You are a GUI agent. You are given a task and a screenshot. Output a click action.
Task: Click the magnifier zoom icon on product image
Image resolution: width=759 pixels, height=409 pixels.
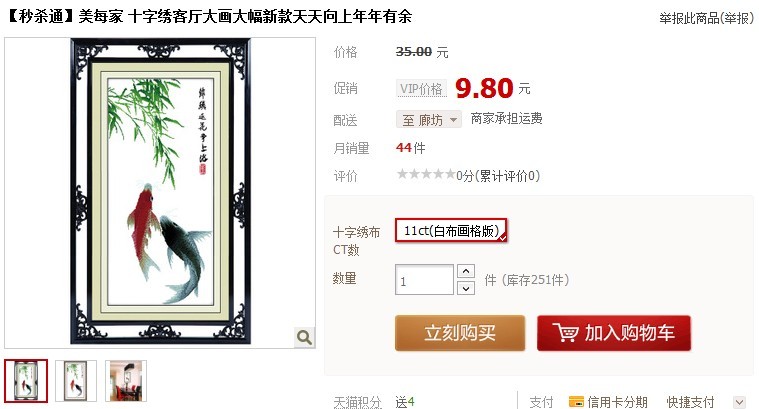click(x=304, y=337)
